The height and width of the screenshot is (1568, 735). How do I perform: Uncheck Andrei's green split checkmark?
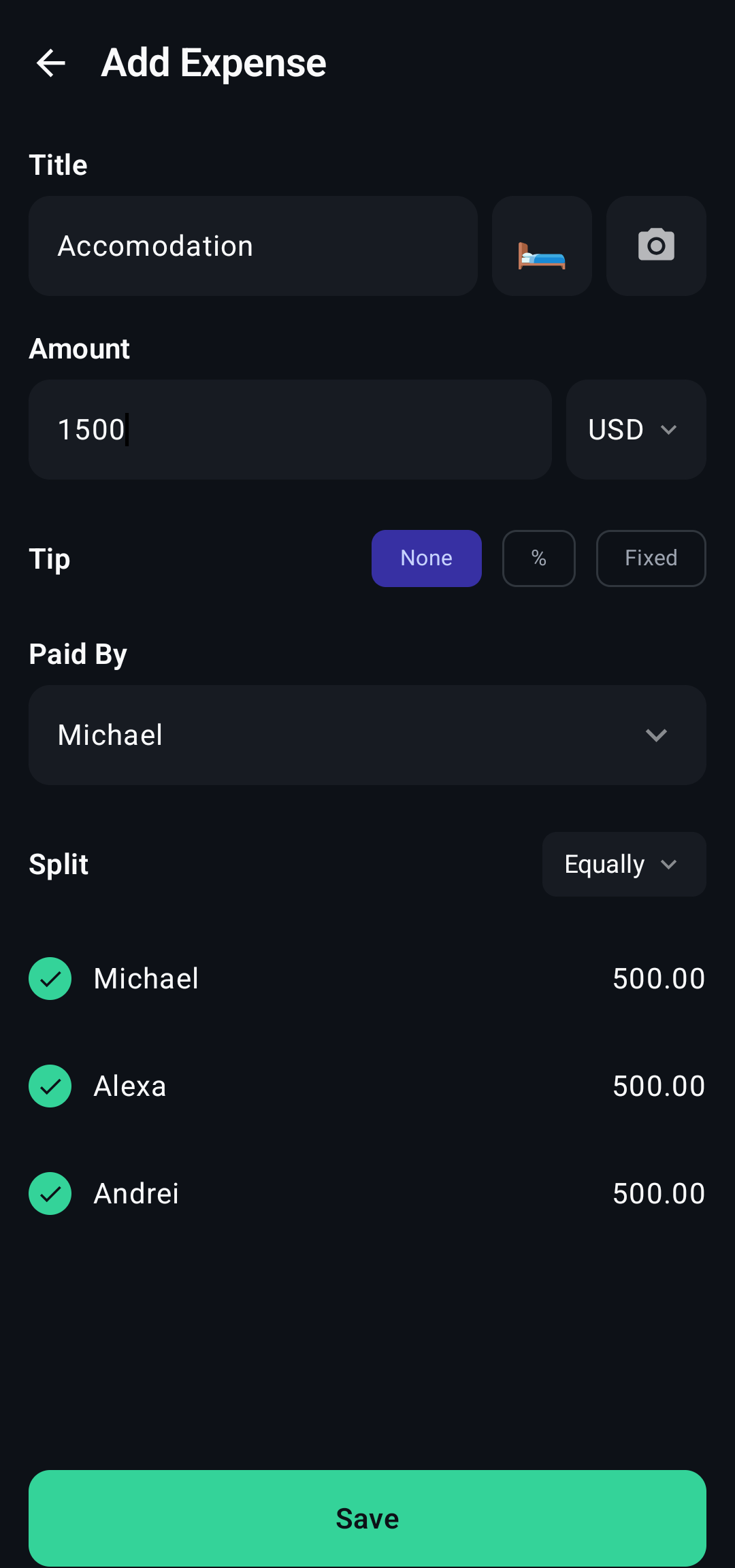50,1193
